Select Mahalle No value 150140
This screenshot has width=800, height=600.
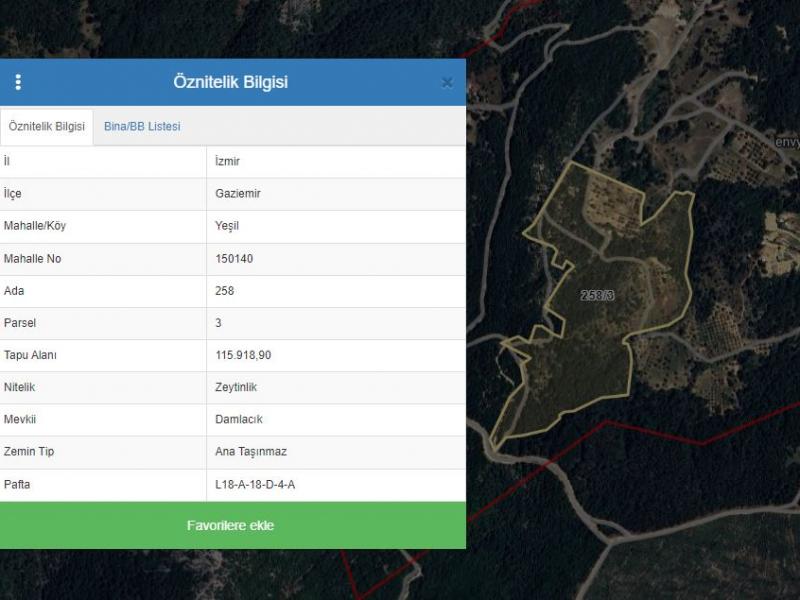[234, 259]
